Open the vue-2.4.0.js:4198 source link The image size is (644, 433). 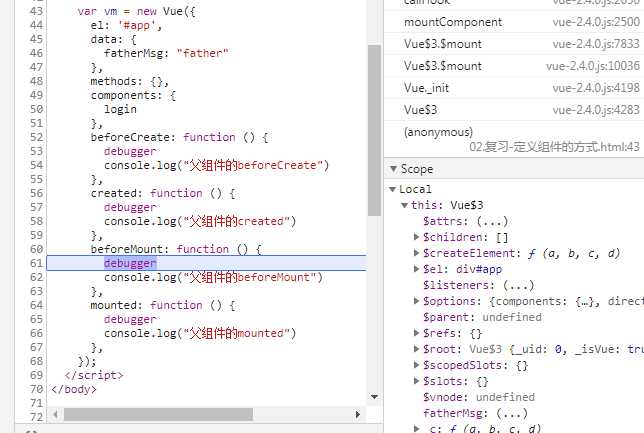(x=596, y=88)
